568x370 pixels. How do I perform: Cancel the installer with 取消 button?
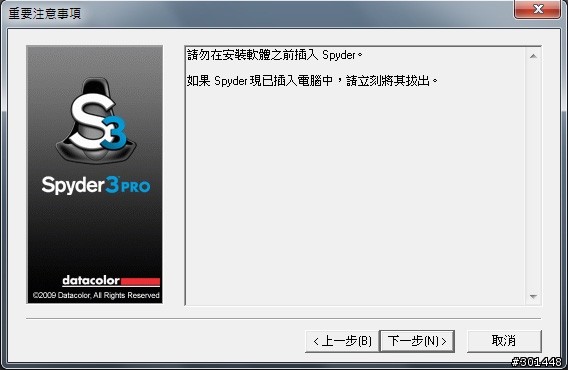pyautogui.click(x=504, y=341)
